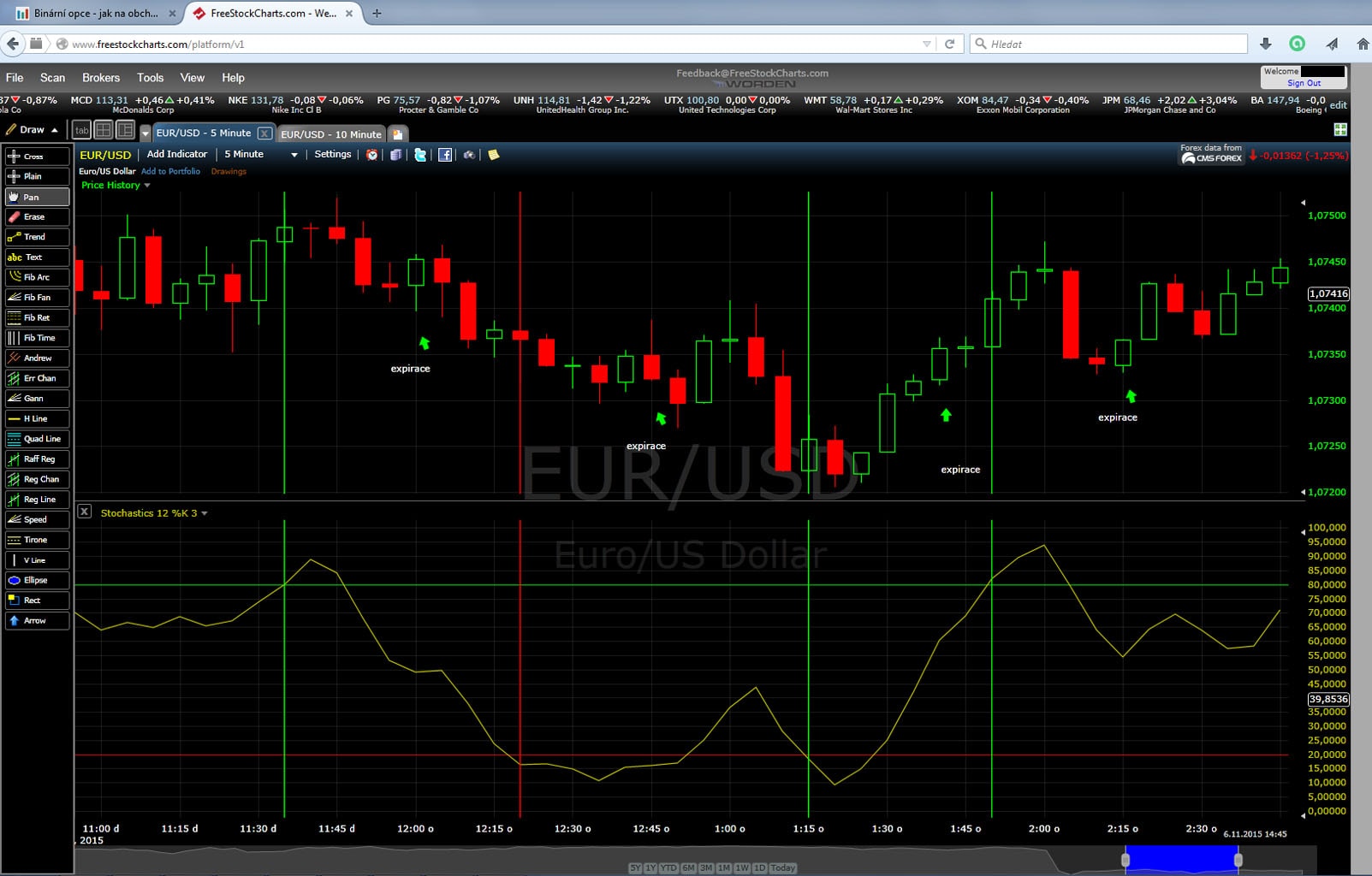Viewport: 1372px width, 876px height.
Task: Grab the left handle of timeline range slider
Action: click(1126, 859)
